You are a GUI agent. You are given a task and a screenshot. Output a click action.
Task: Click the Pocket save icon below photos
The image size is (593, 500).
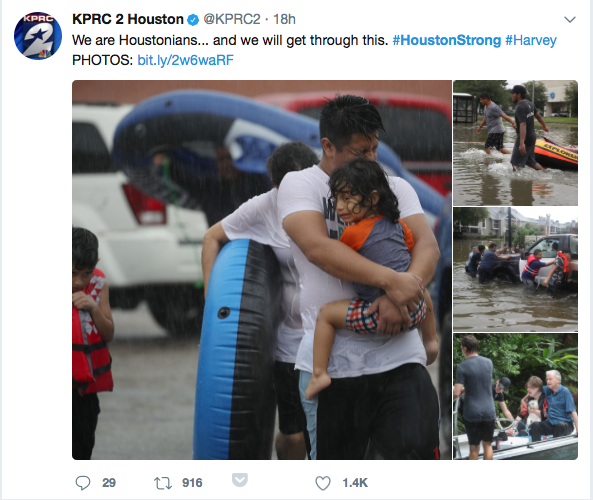[x=240, y=480]
